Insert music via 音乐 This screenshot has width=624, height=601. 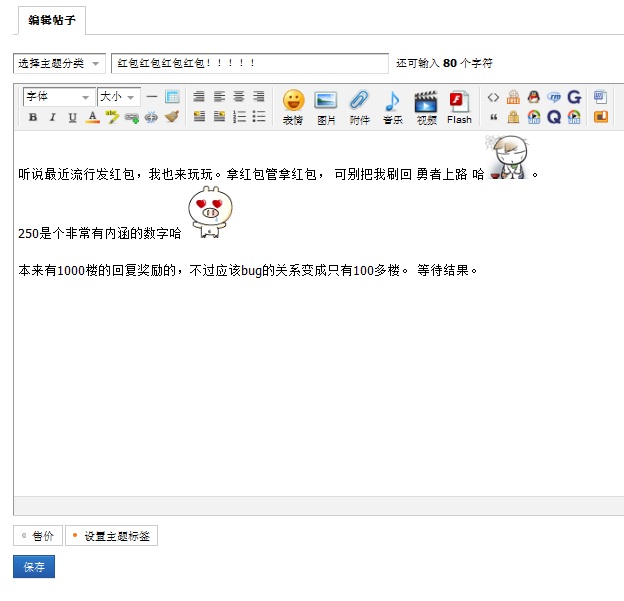click(393, 107)
